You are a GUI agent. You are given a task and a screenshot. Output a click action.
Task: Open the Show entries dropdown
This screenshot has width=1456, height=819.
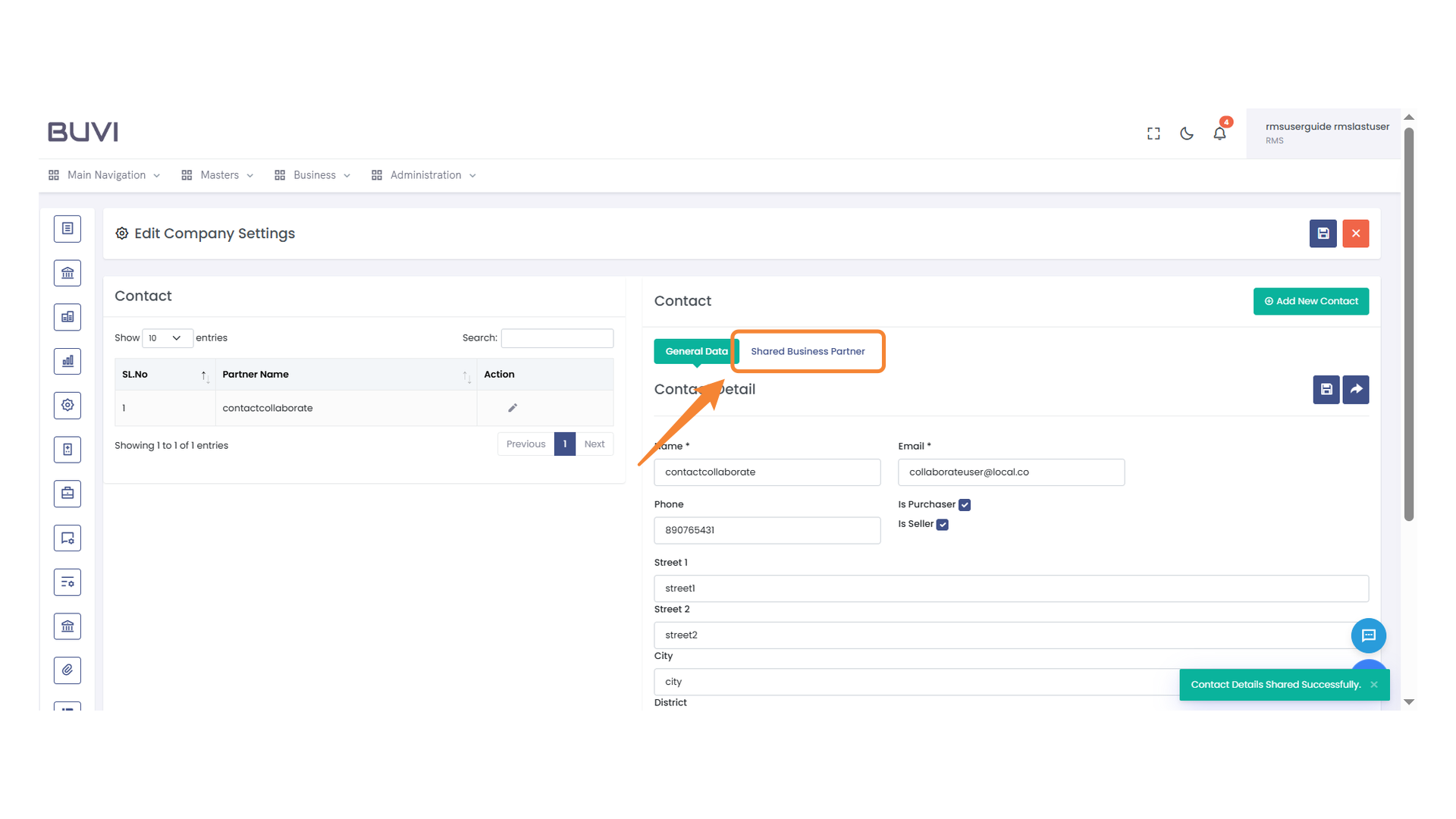pyautogui.click(x=167, y=338)
